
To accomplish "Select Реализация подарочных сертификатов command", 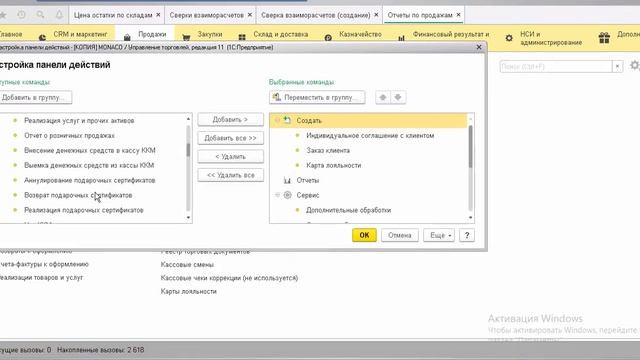I will (x=83, y=210).
